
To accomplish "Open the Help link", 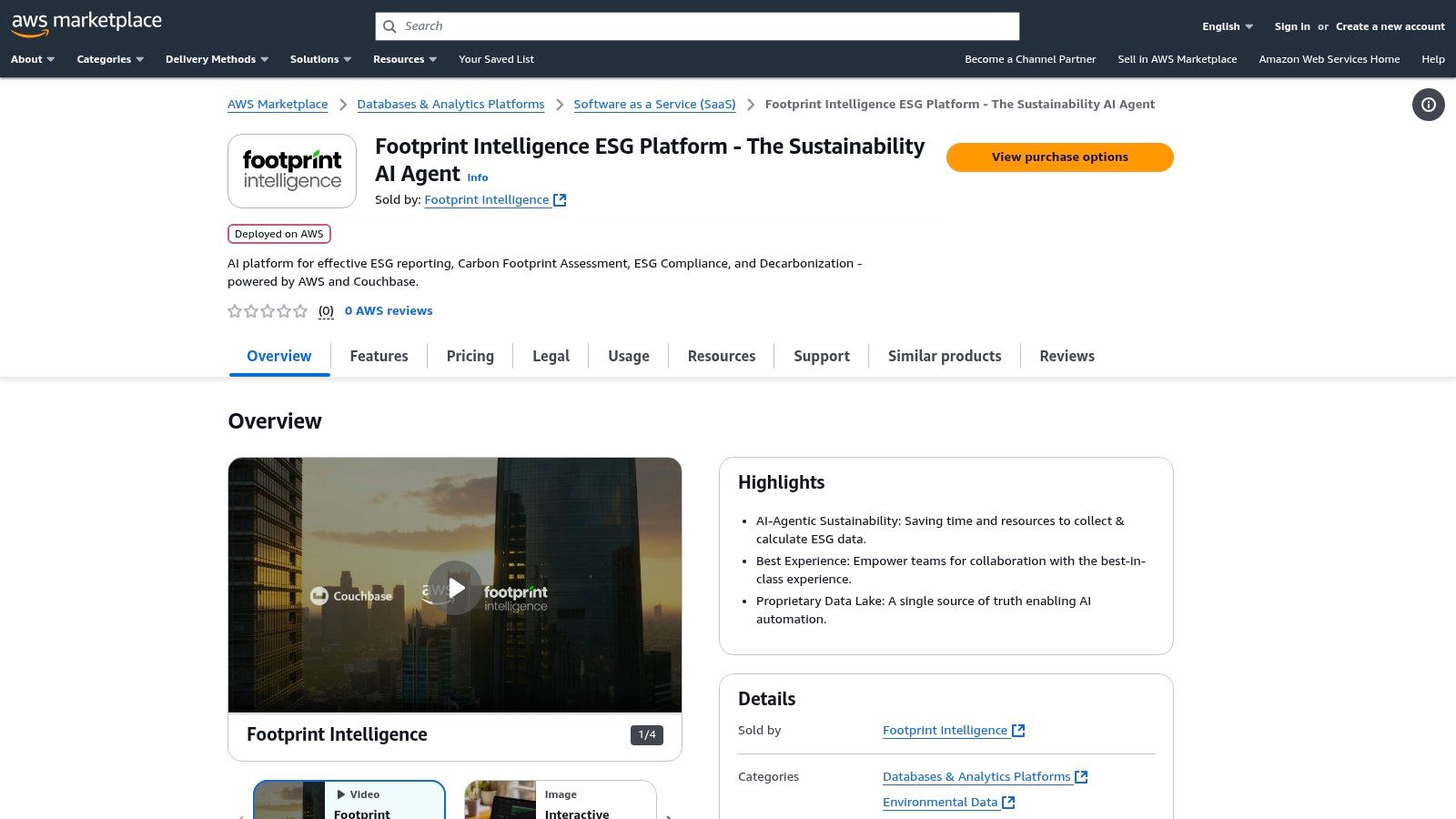I will pyautogui.click(x=1433, y=59).
